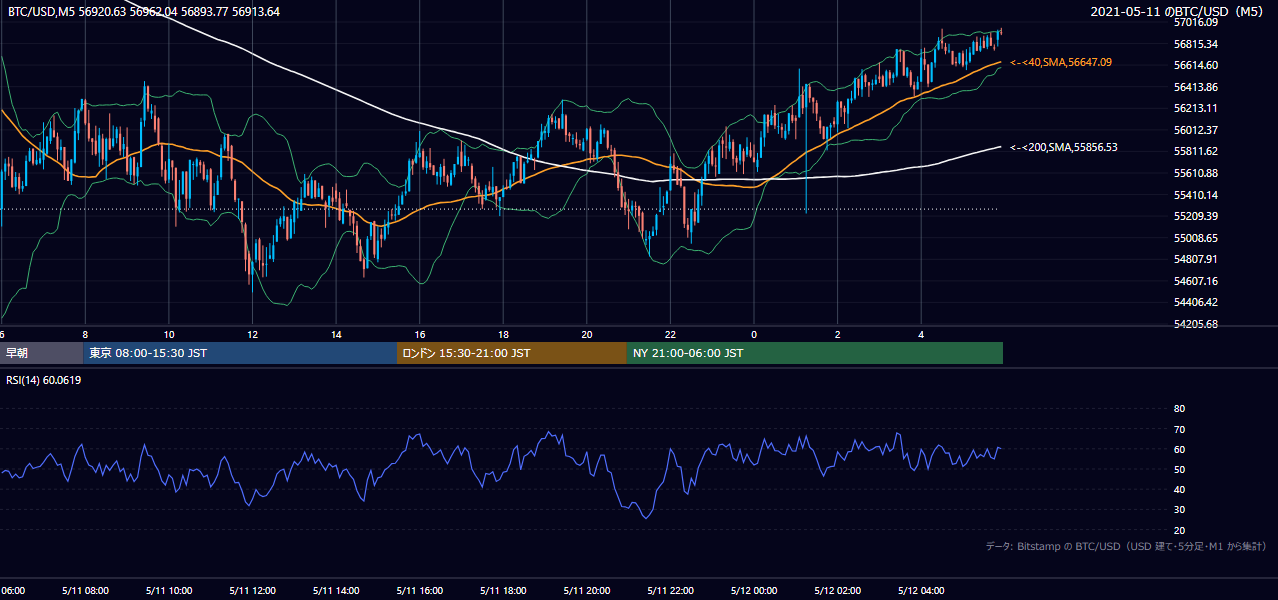The width and height of the screenshot is (1278, 600).
Task: Click the RSI axis level 80
Action: click(1179, 409)
